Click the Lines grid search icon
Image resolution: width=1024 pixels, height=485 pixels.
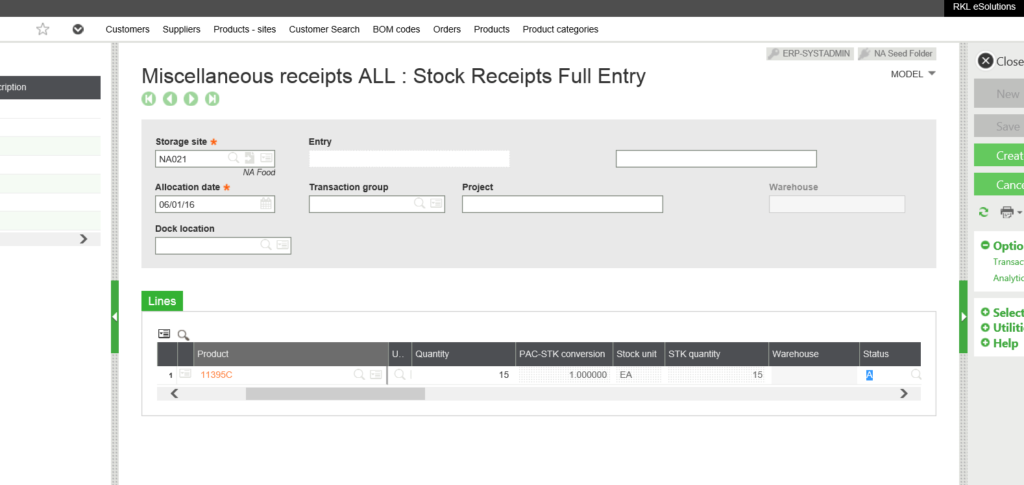184,335
